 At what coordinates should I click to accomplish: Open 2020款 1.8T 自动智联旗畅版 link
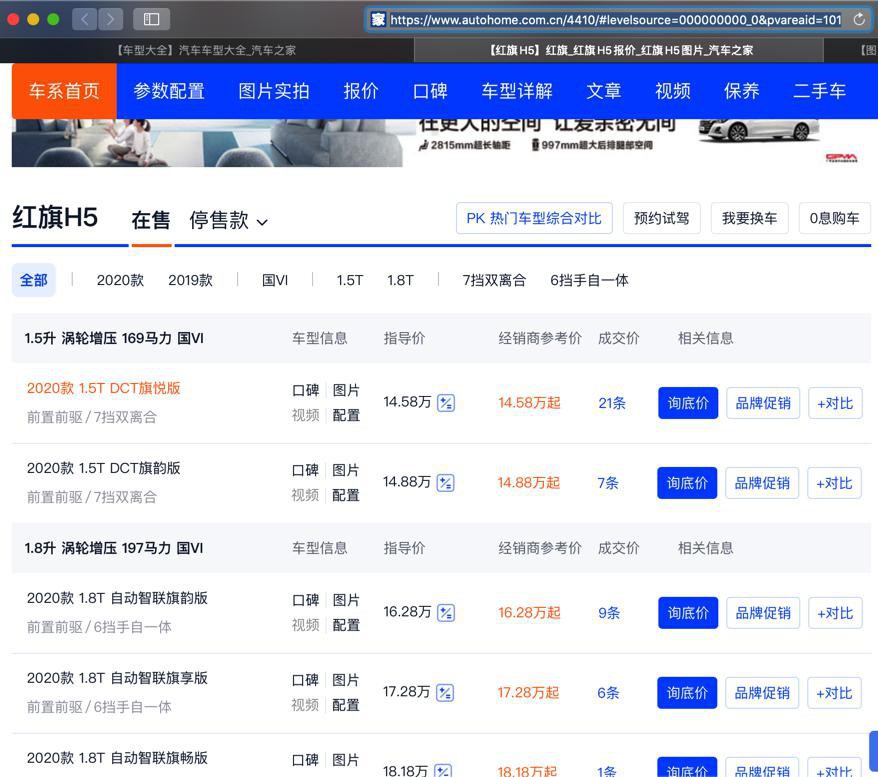click(117, 758)
